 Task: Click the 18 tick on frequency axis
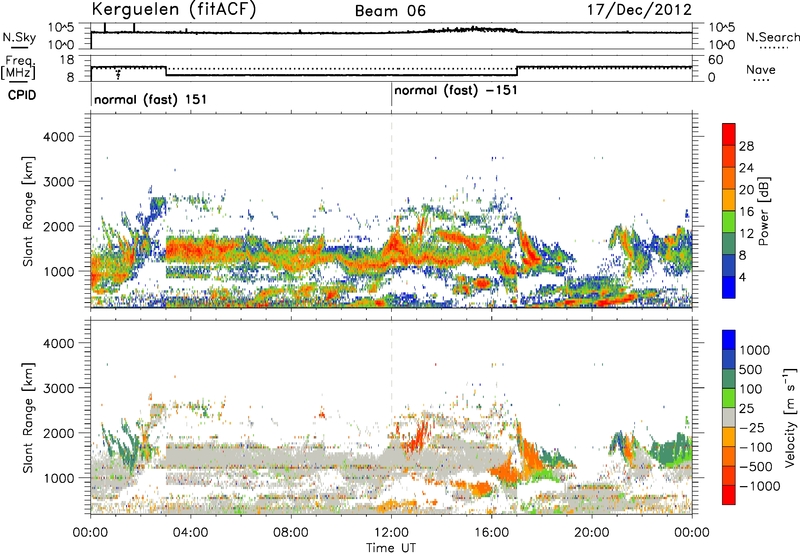click(68, 60)
